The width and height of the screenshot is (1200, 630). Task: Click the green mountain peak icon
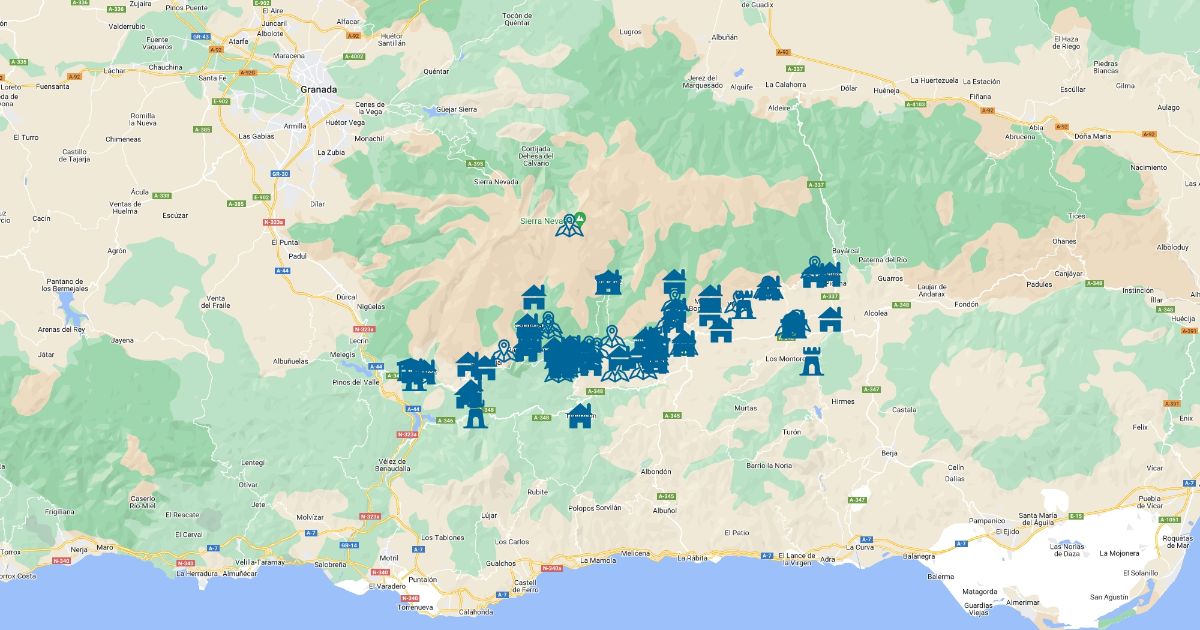581,217
